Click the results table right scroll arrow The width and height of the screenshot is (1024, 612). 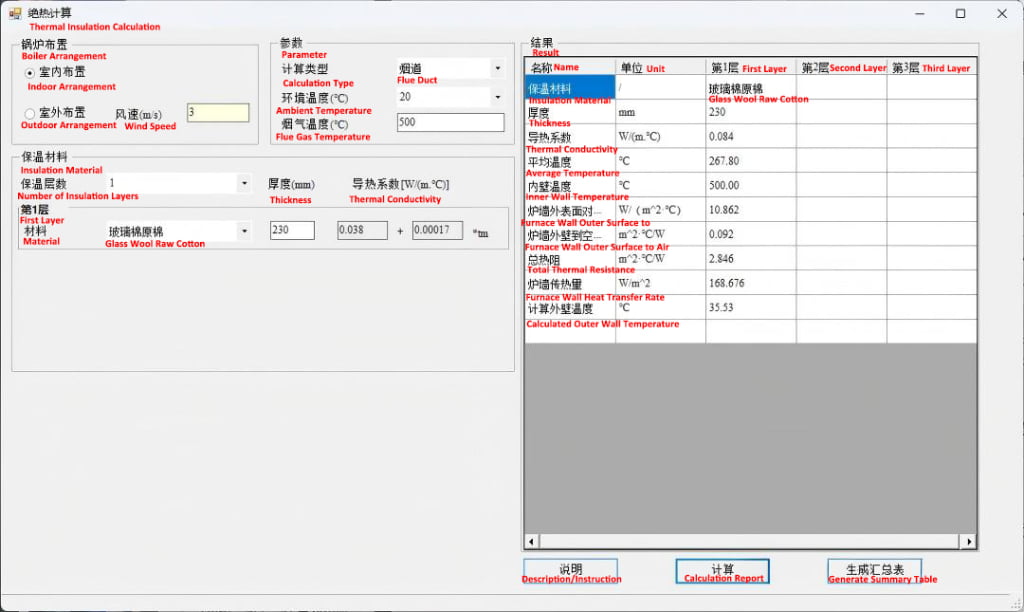pos(968,541)
